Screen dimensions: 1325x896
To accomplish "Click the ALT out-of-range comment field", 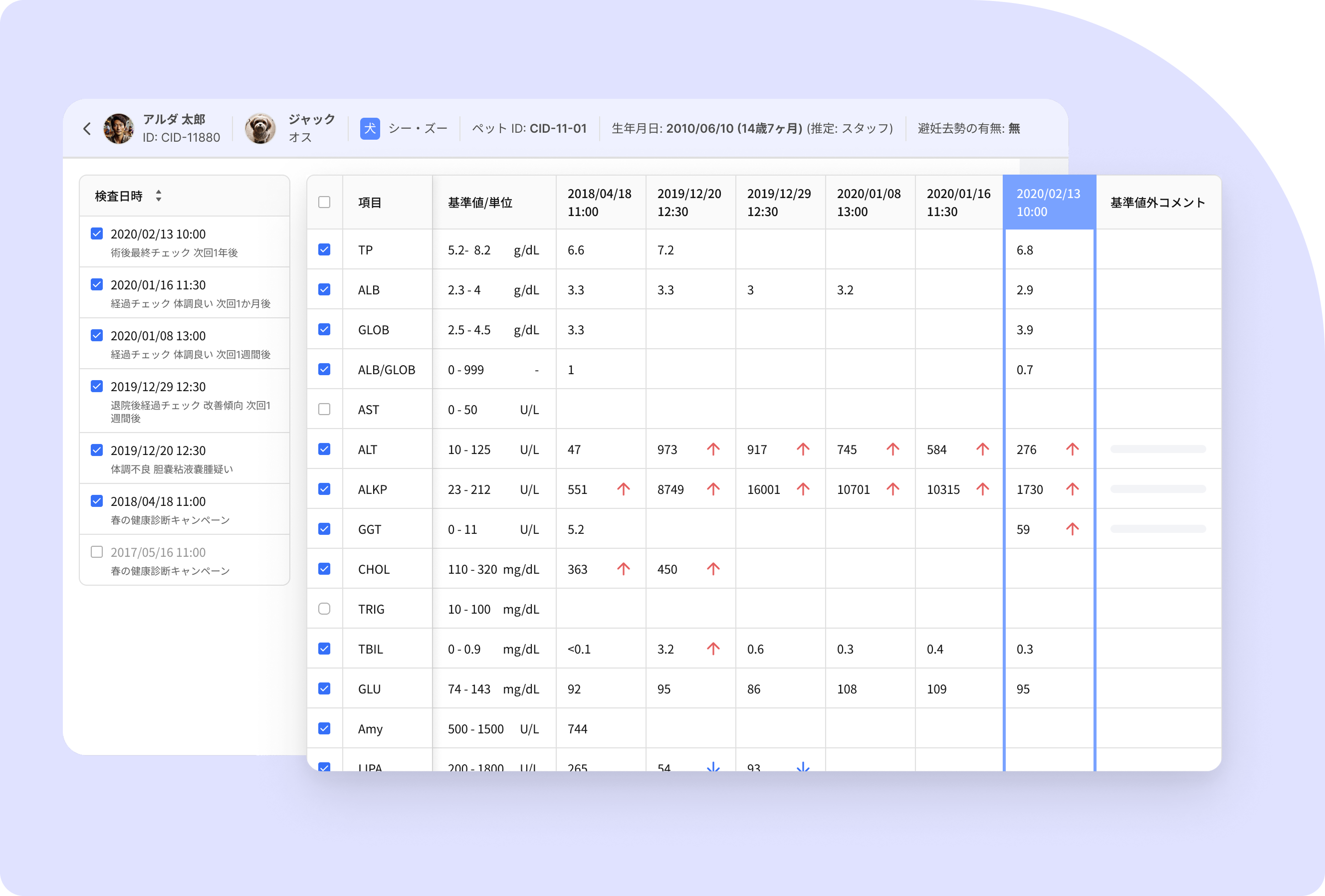I will click(x=1158, y=449).
